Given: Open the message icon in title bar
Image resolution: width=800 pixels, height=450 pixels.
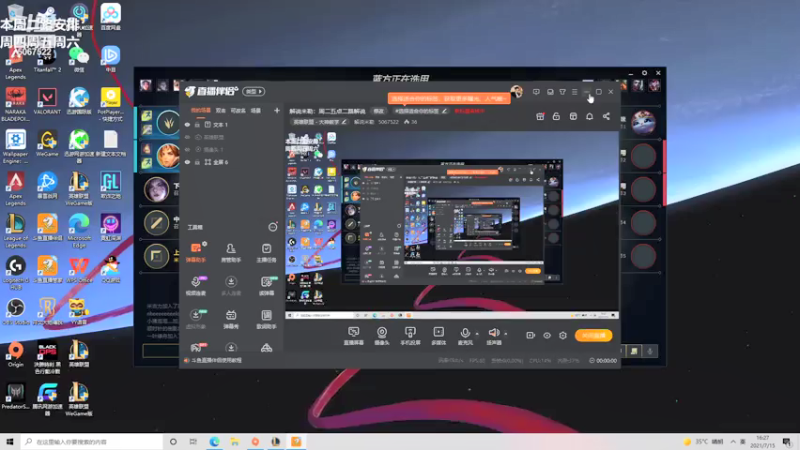Looking at the screenshot, I should [536, 92].
